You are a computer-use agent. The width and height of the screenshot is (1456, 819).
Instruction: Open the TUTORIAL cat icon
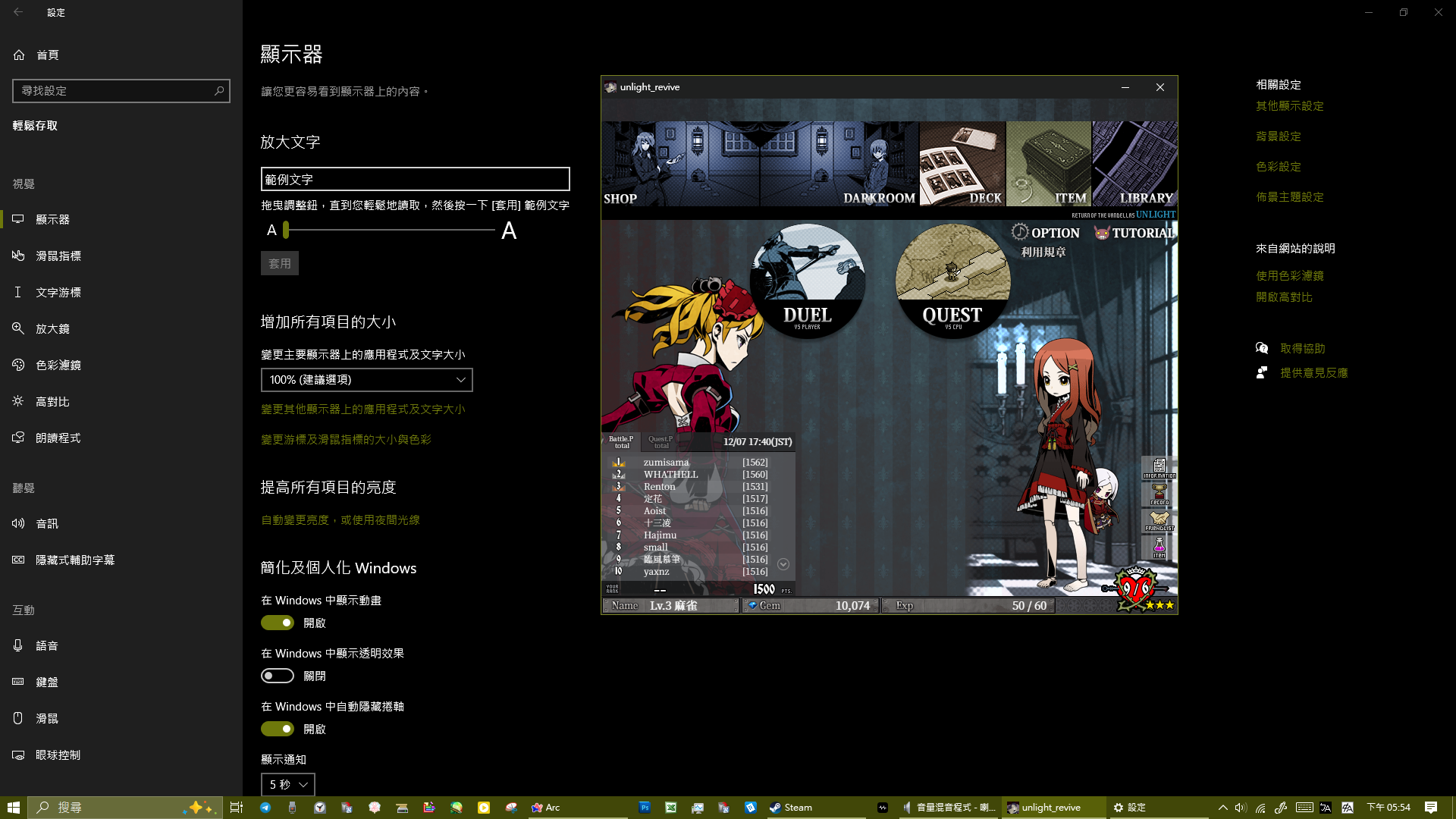1101,233
